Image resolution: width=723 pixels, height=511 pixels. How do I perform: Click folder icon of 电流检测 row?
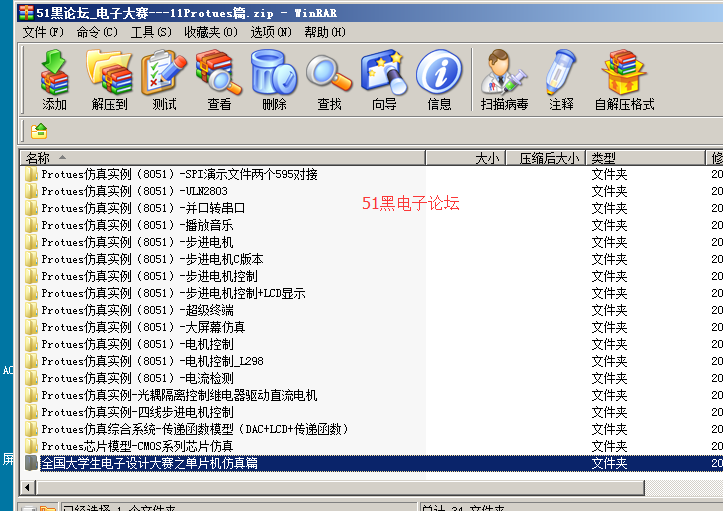click(x=31, y=378)
